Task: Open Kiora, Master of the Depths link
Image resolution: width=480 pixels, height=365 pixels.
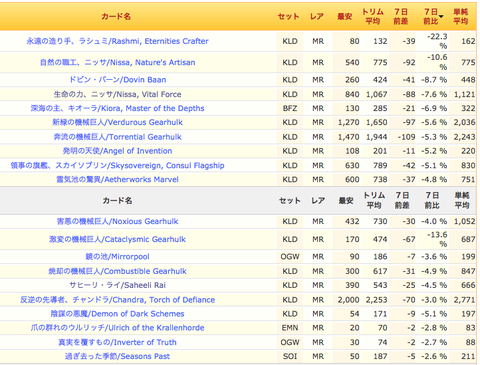Action: pos(117,108)
